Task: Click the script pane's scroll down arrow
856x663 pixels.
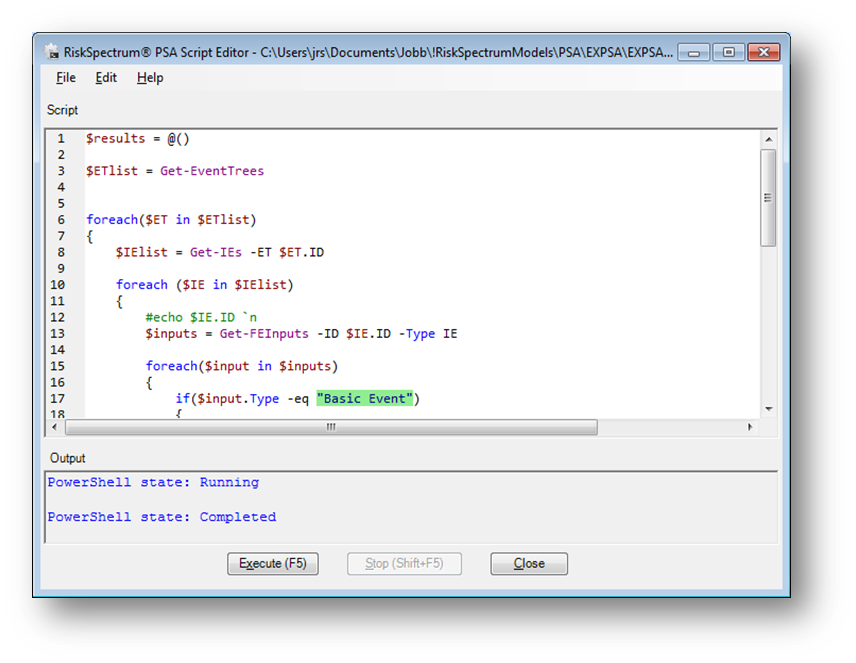Action: point(768,409)
